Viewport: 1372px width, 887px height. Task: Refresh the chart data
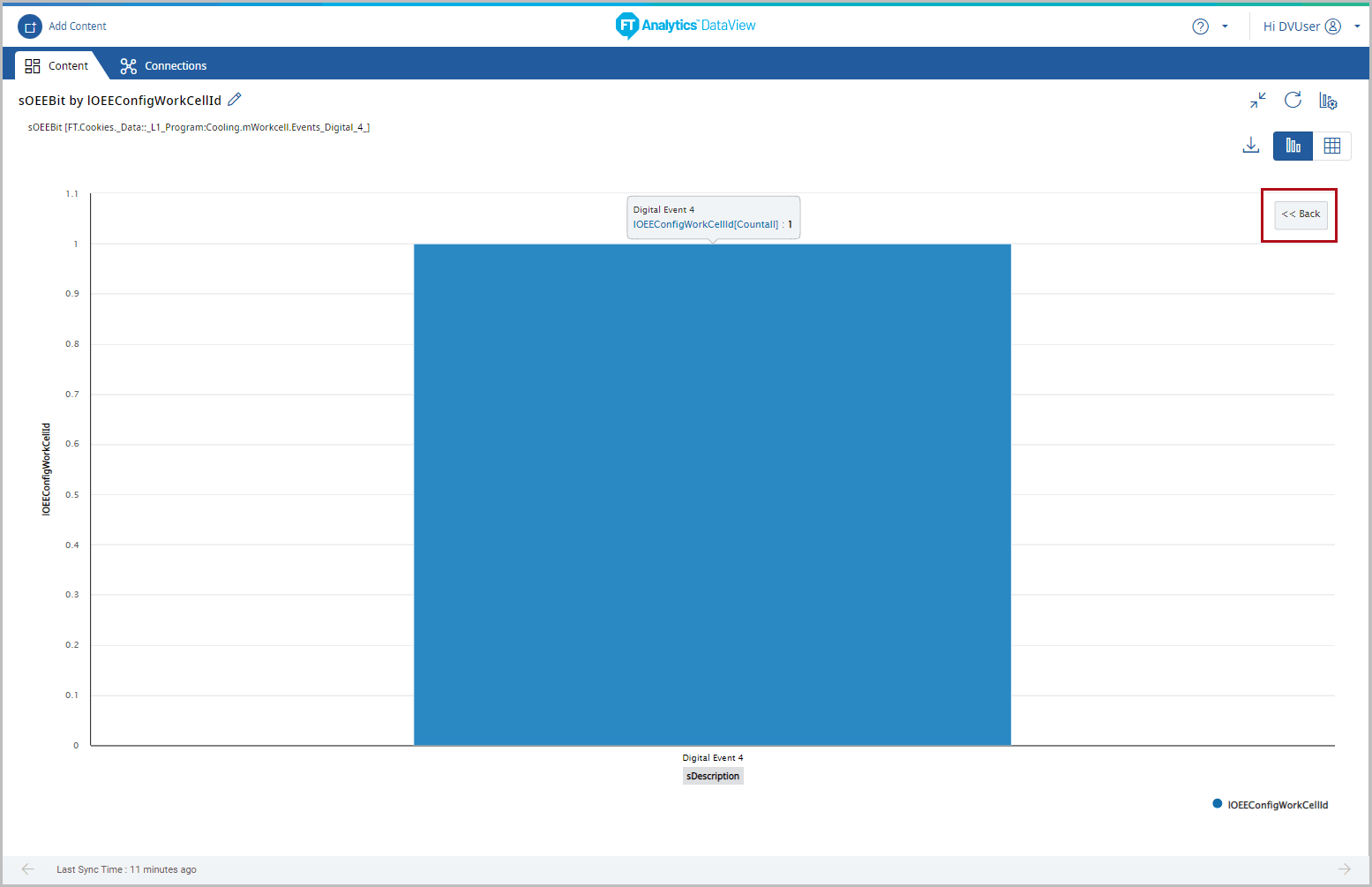click(1293, 101)
